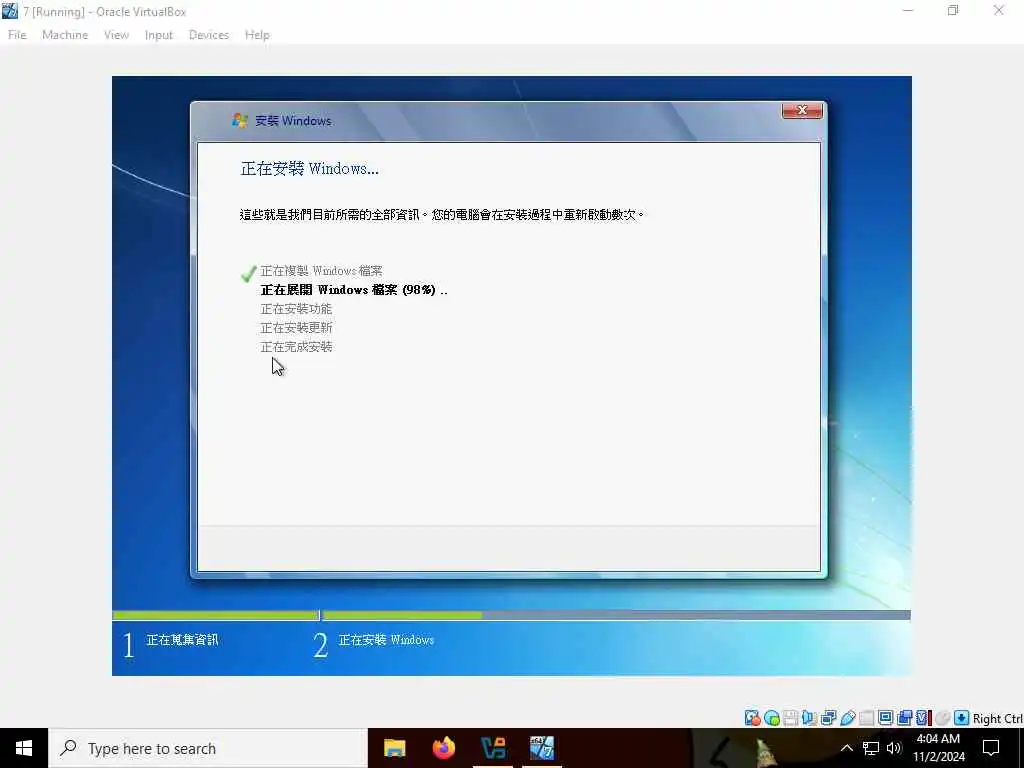1024x768 pixels.
Task: Open the File menu
Action: (17, 35)
